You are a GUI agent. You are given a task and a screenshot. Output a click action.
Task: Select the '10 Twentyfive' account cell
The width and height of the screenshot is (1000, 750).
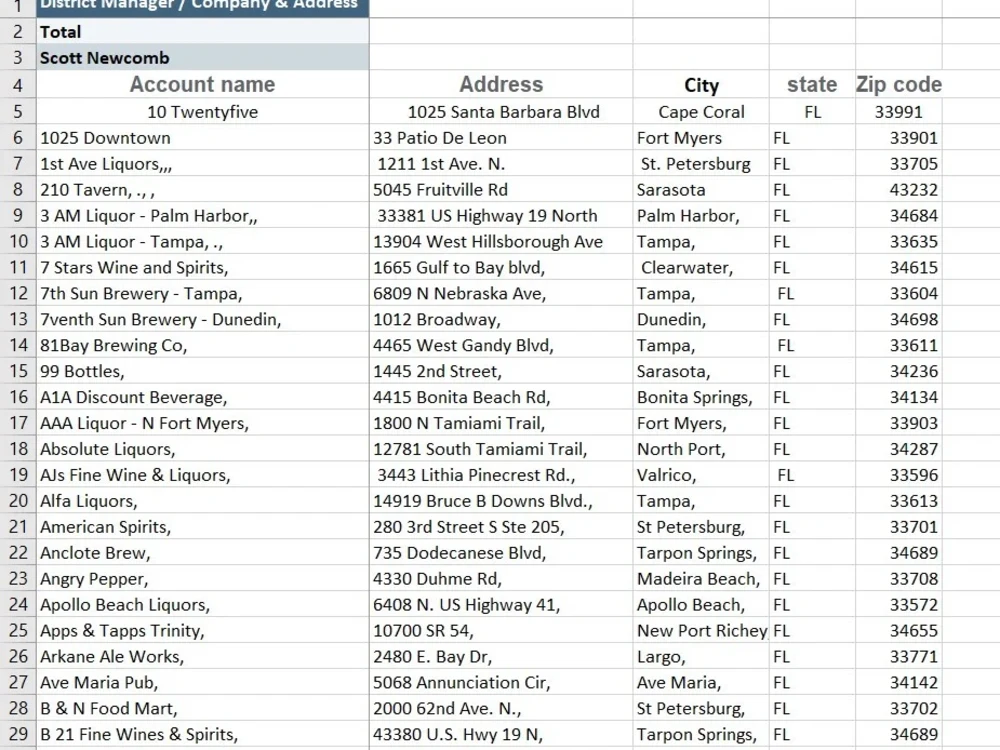pyautogui.click(x=202, y=112)
